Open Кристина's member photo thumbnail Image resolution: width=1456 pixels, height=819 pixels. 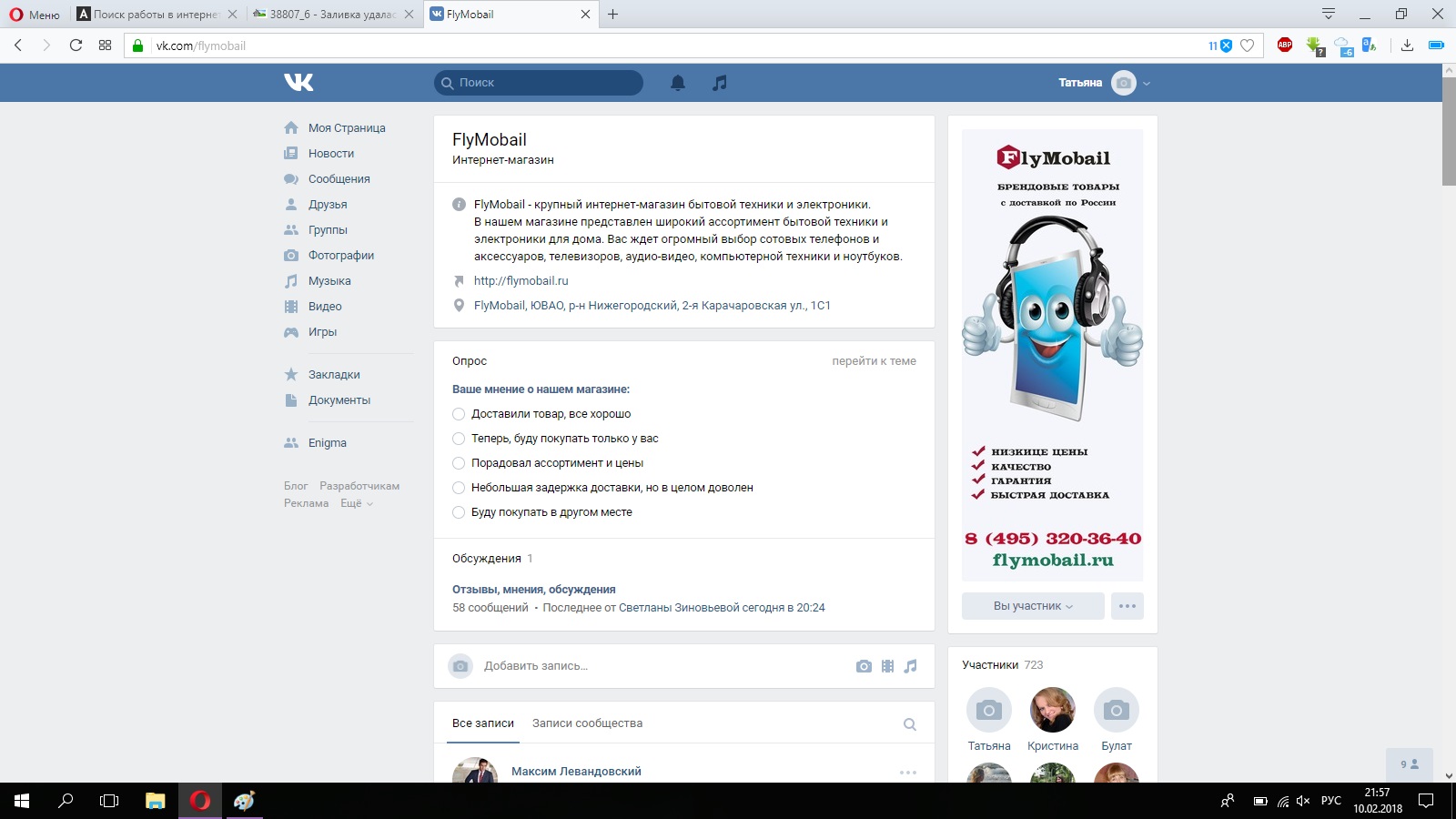(x=1053, y=710)
